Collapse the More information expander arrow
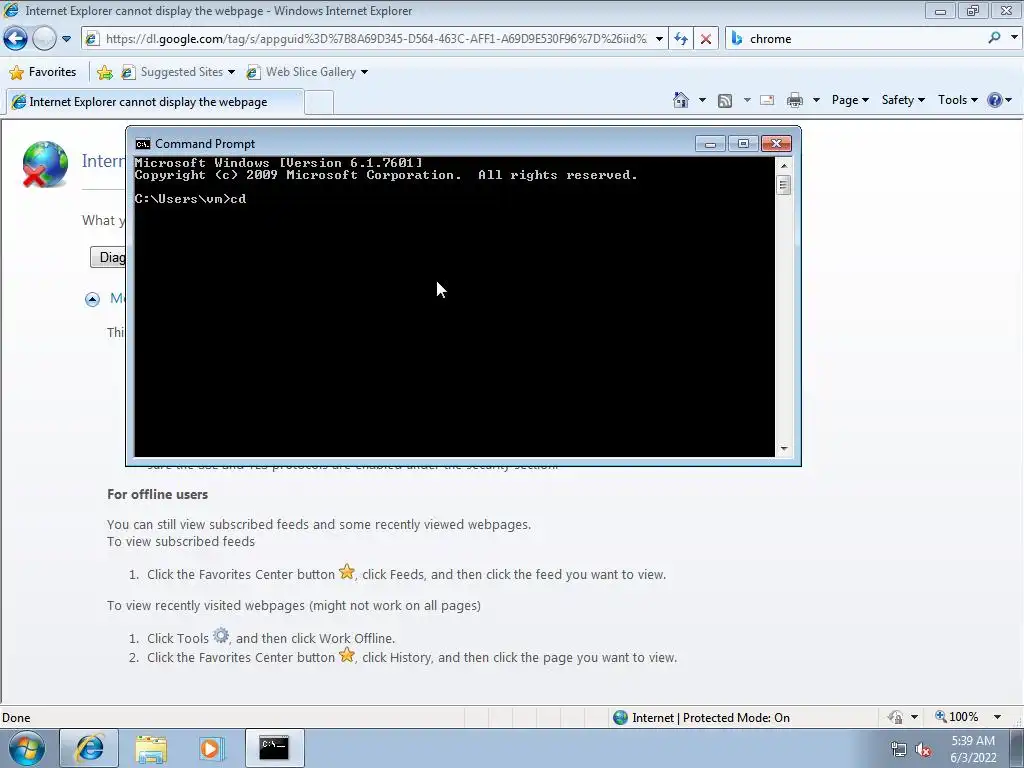Viewport: 1024px width, 768px height. [x=92, y=299]
